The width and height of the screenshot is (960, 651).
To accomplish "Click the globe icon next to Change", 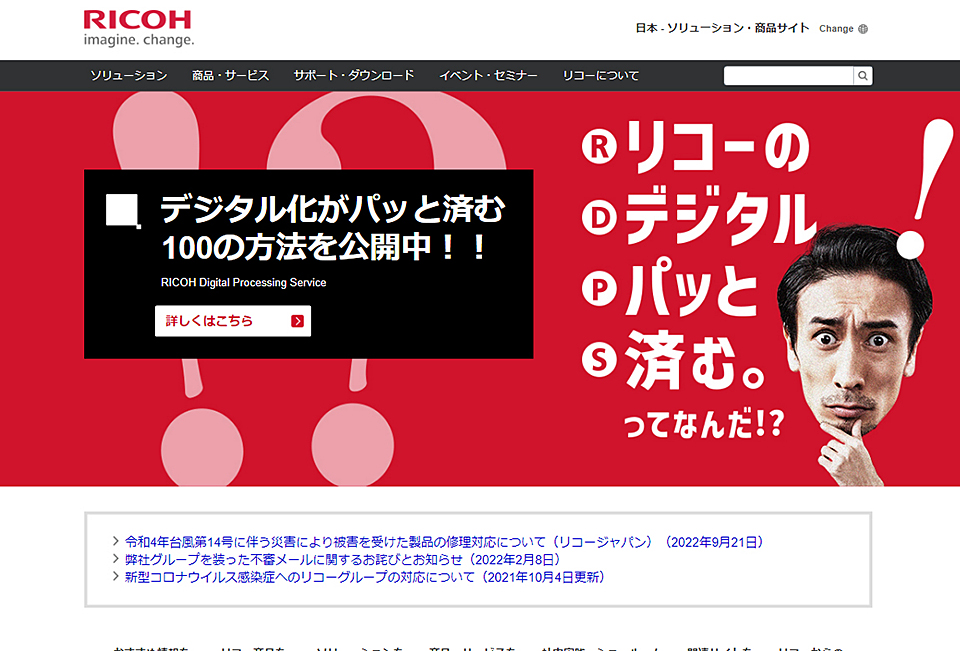I will click(863, 29).
